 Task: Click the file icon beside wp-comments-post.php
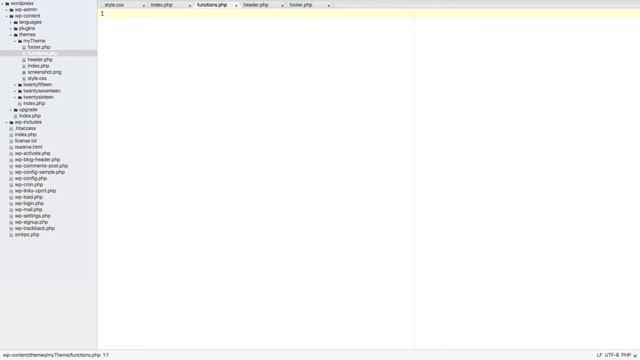tap(11, 166)
